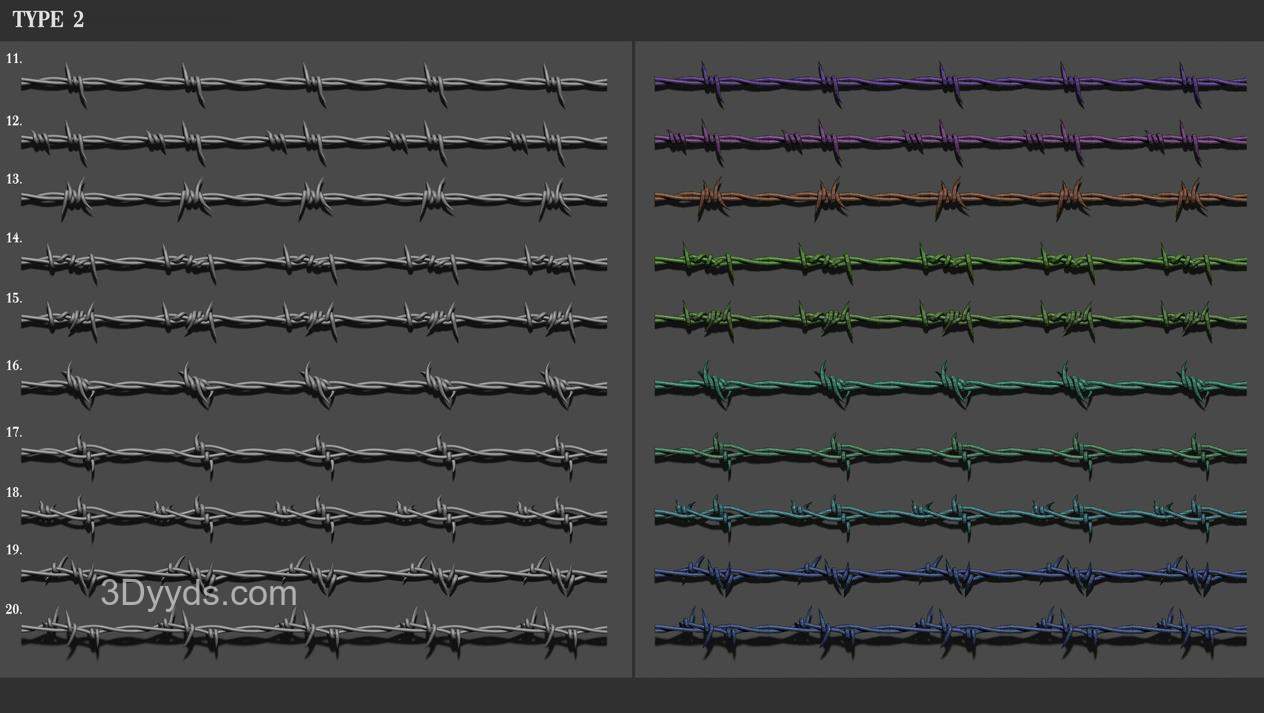Choose the brown-orange barbed wire preview
Viewport: 1264px width, 713px height.
coord(950,198)
